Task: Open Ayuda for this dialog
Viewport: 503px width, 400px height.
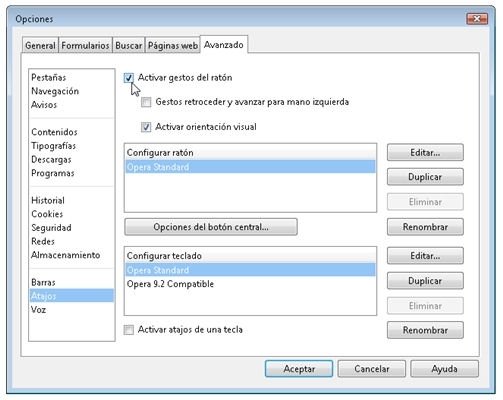Action: pos(444,369)
